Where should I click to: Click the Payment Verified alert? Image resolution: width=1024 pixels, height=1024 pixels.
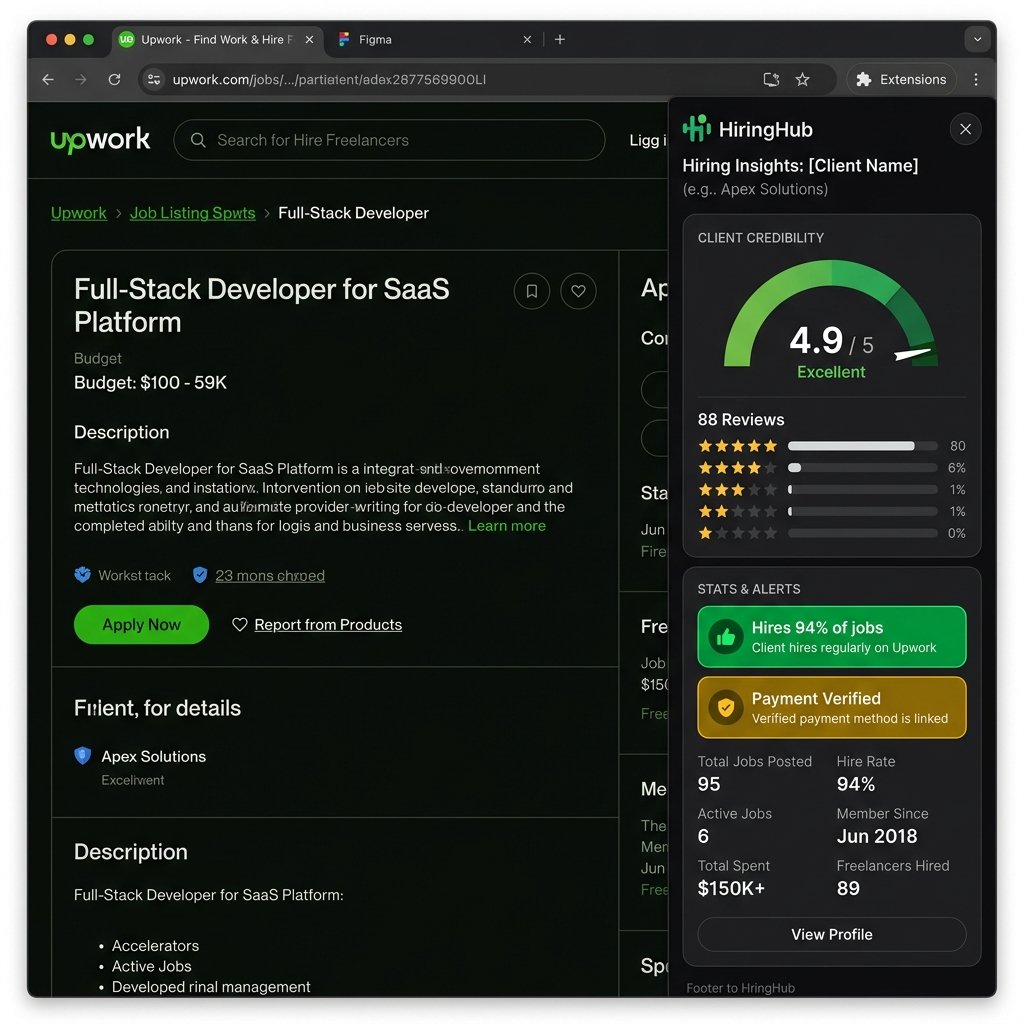(x=831, y=707)
